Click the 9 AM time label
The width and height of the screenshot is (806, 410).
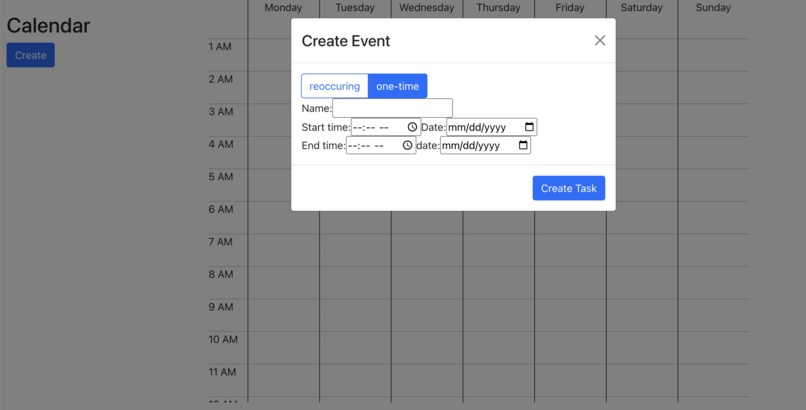221,307
